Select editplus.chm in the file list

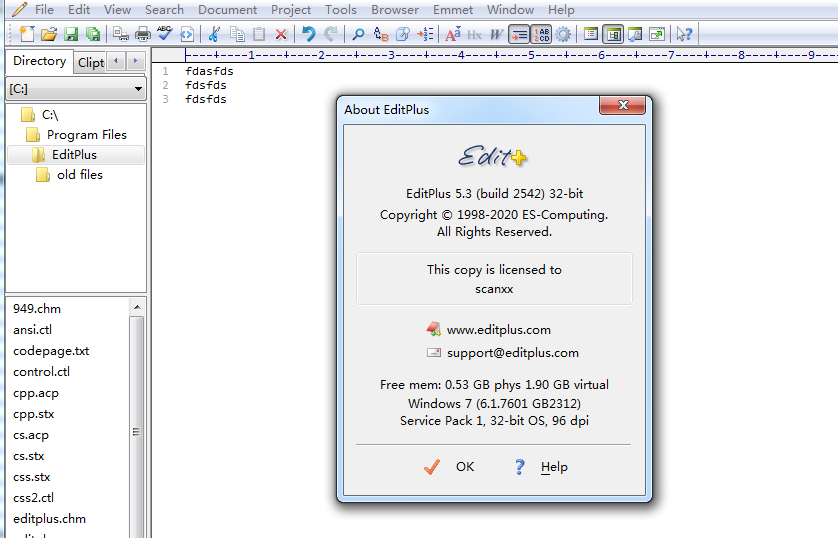coord(49,518)
